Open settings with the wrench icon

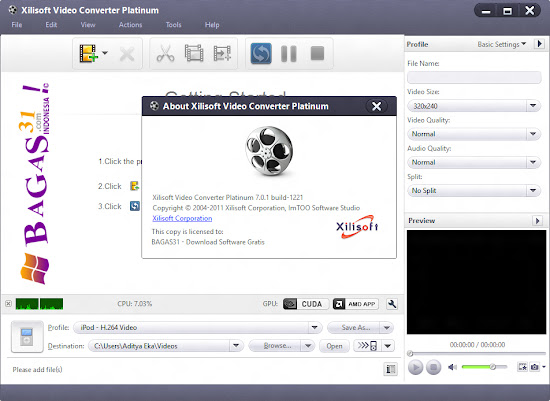[392, 304]
